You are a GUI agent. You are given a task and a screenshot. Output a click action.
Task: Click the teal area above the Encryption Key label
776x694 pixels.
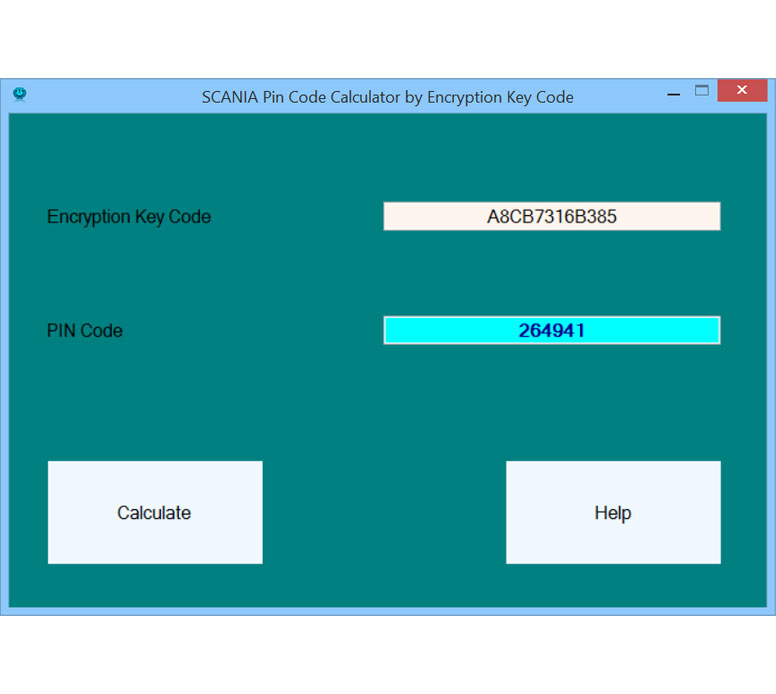coord(128,160)
